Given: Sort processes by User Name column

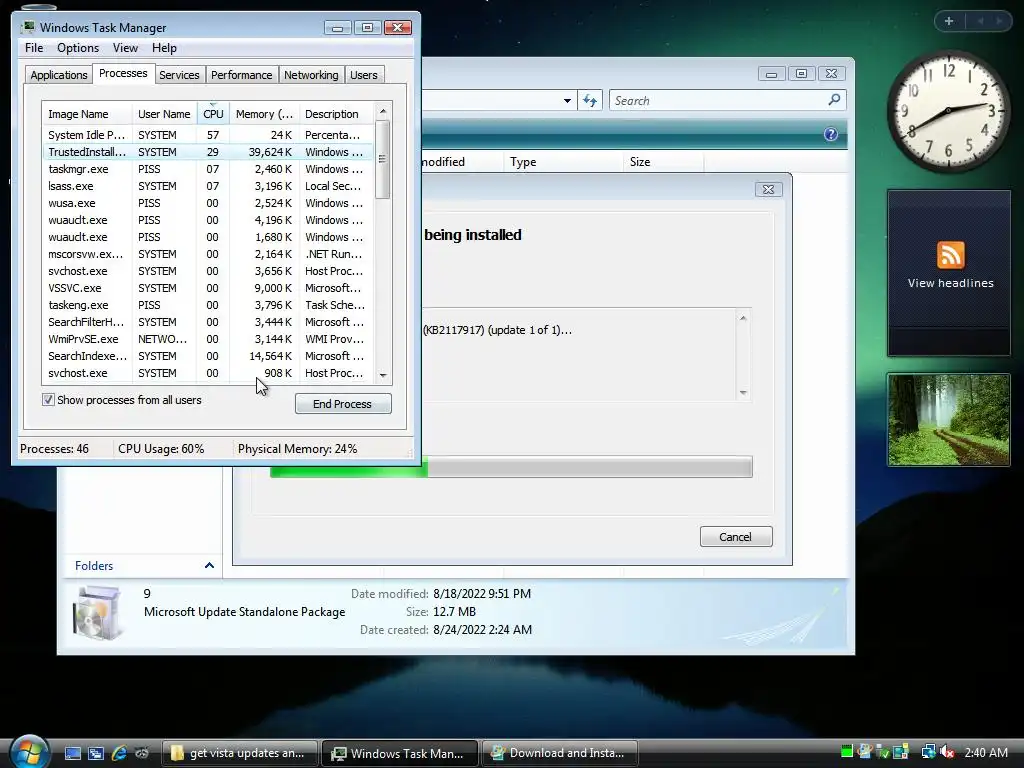Looking at the screenshot, I should (164, 114).
